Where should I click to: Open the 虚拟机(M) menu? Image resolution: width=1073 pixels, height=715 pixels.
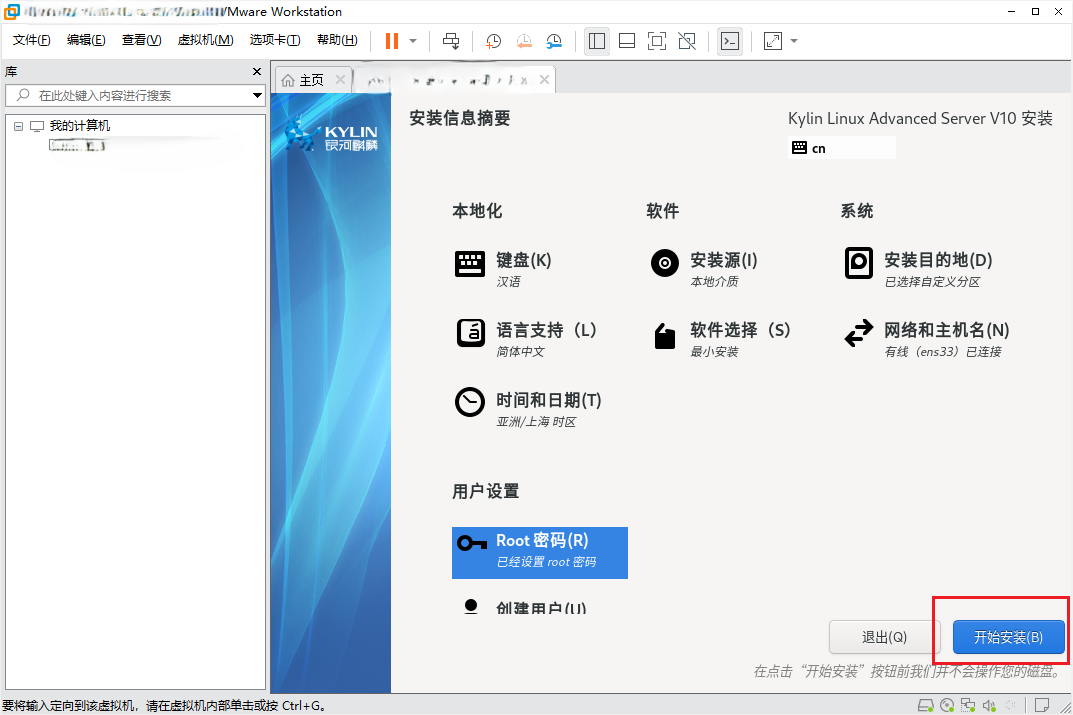point(205,40)
